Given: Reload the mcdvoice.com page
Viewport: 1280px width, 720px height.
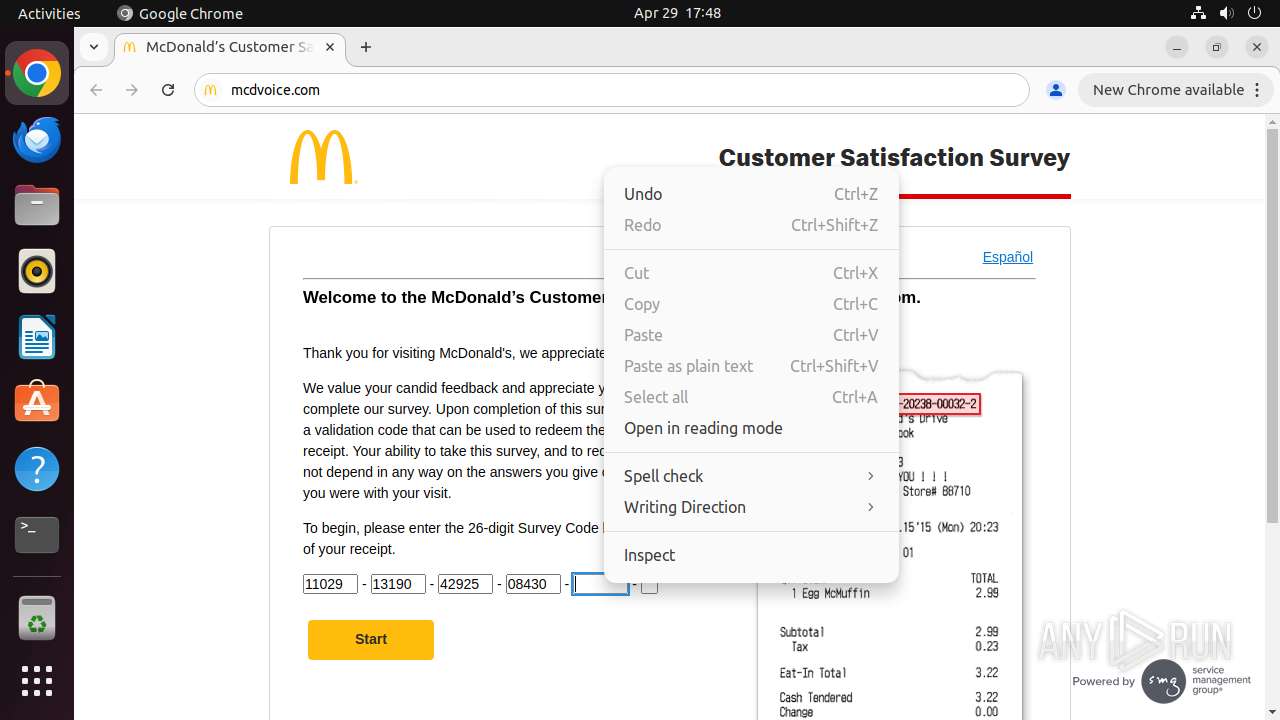Looking at the screenshot, I should point(168,90).
